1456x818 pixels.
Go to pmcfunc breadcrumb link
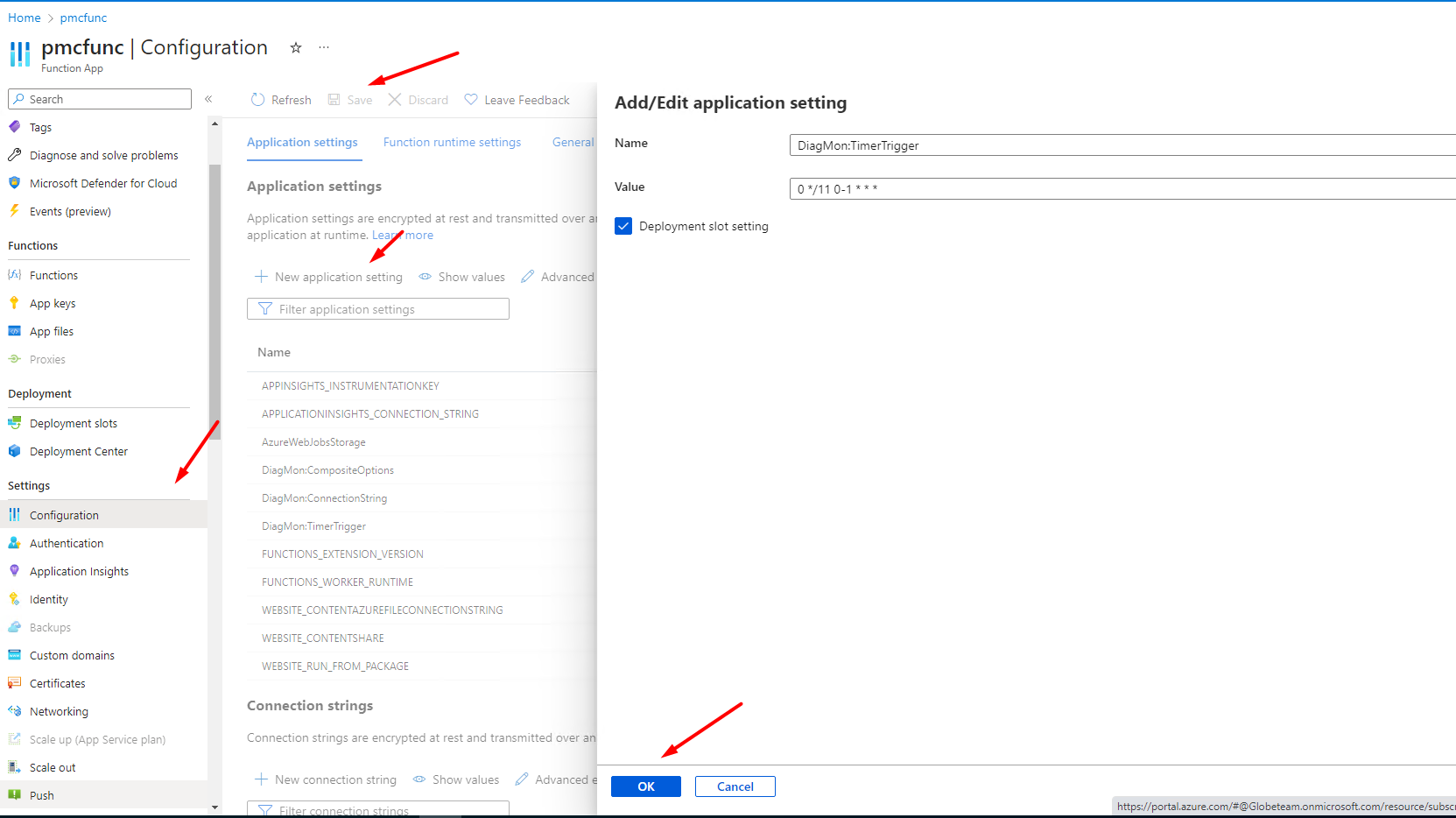click(x=83, y=18)
